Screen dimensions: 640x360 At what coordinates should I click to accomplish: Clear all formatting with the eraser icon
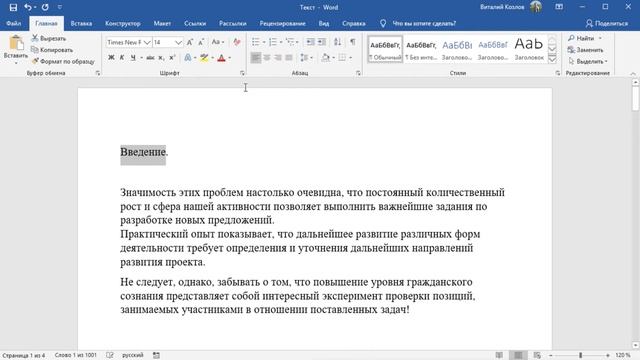[237, 42]
